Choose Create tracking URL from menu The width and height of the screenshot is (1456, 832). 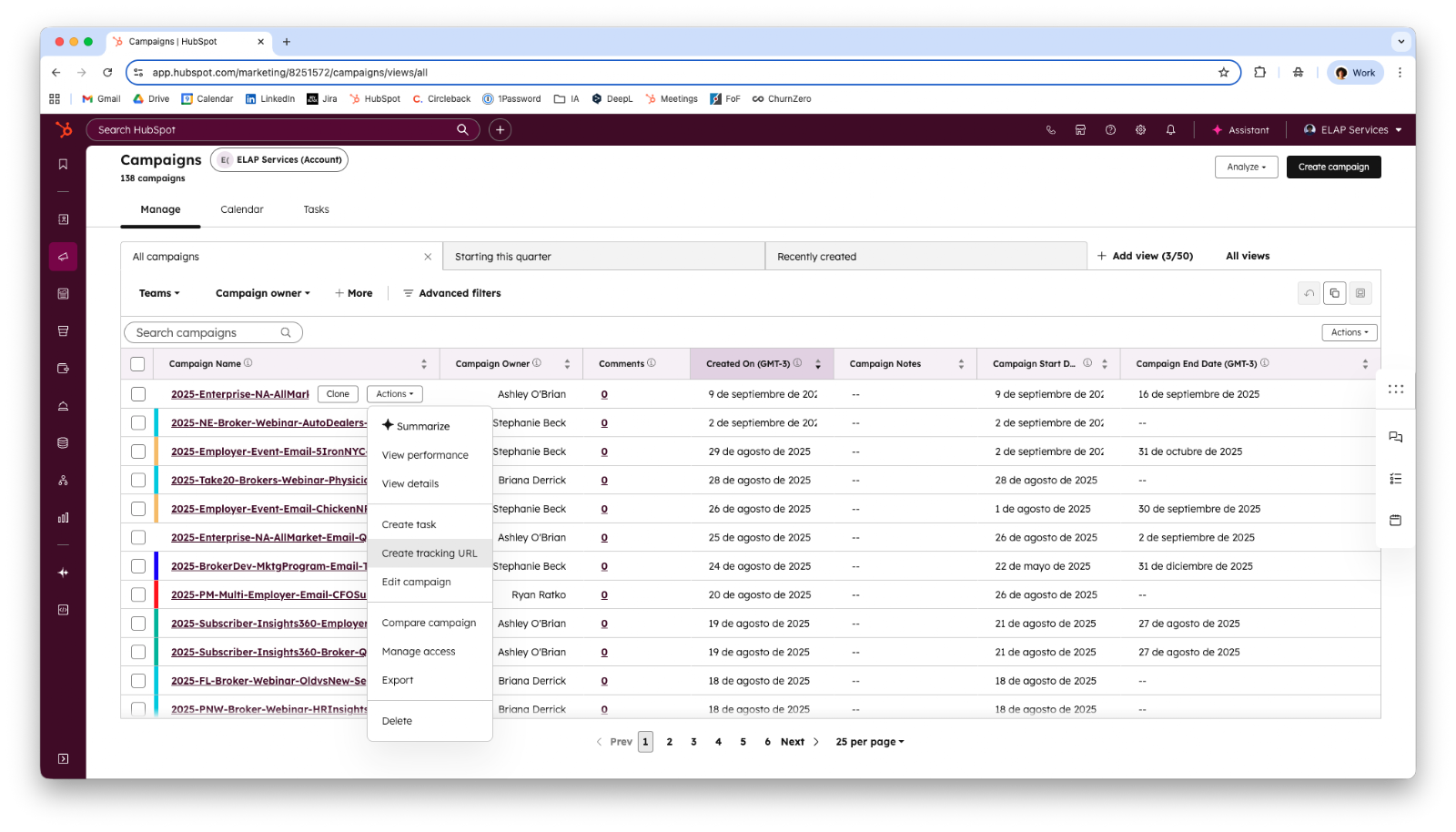(430, 553)
